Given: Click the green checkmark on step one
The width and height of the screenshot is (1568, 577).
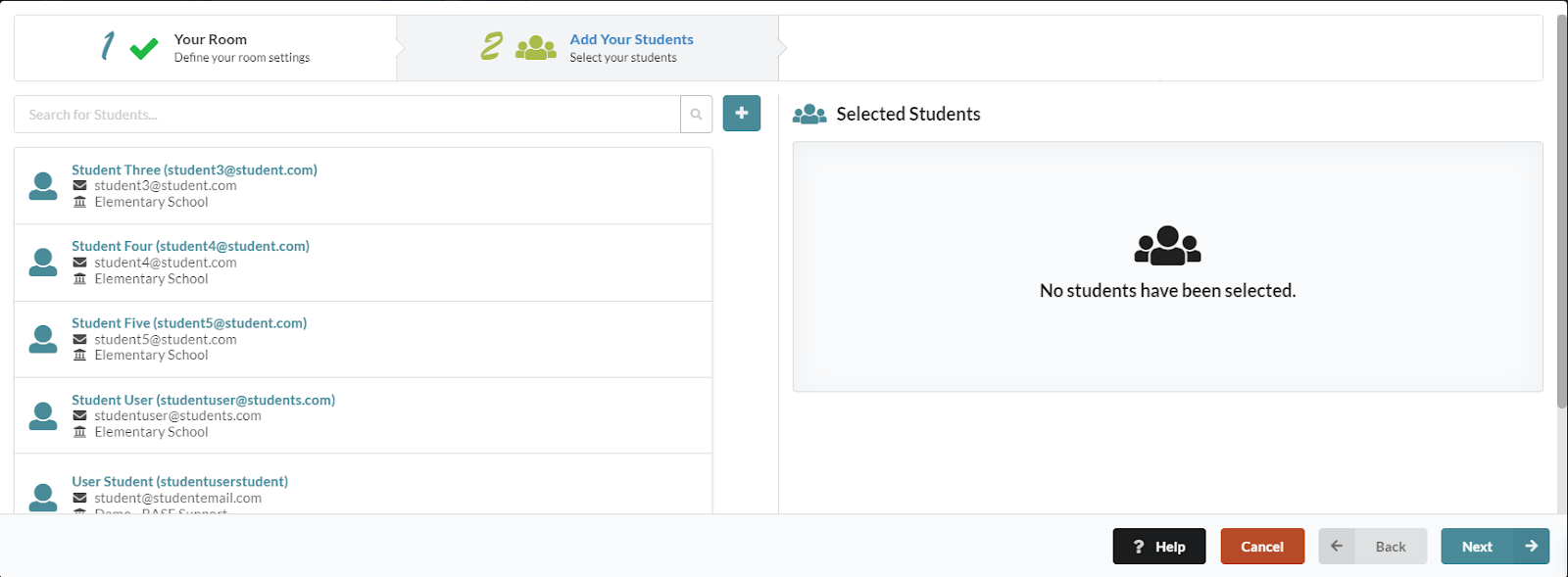Looking at the screenshot, I should click(144, 48).
